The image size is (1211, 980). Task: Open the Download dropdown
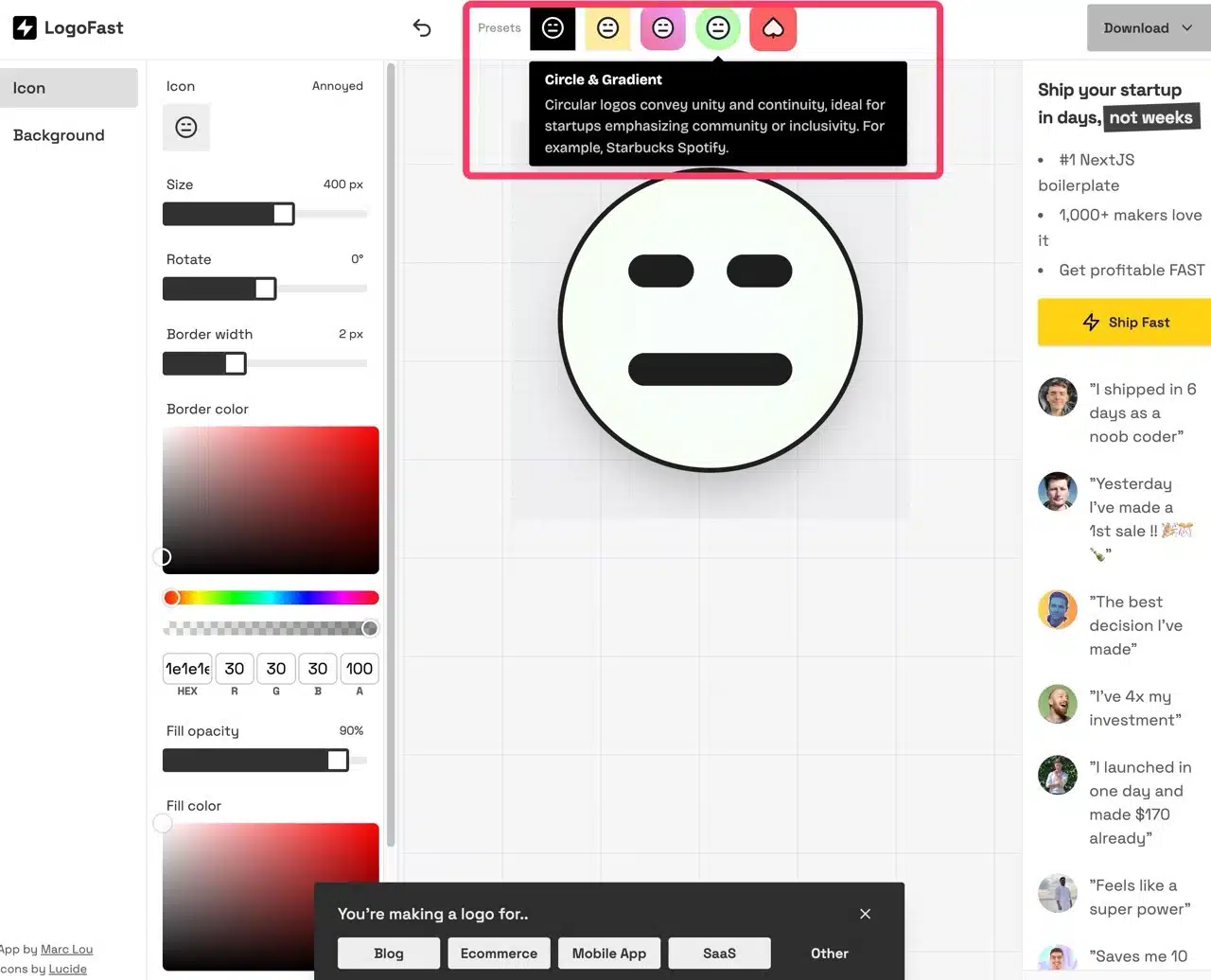pyautogui.click(x=1148, y=28)
